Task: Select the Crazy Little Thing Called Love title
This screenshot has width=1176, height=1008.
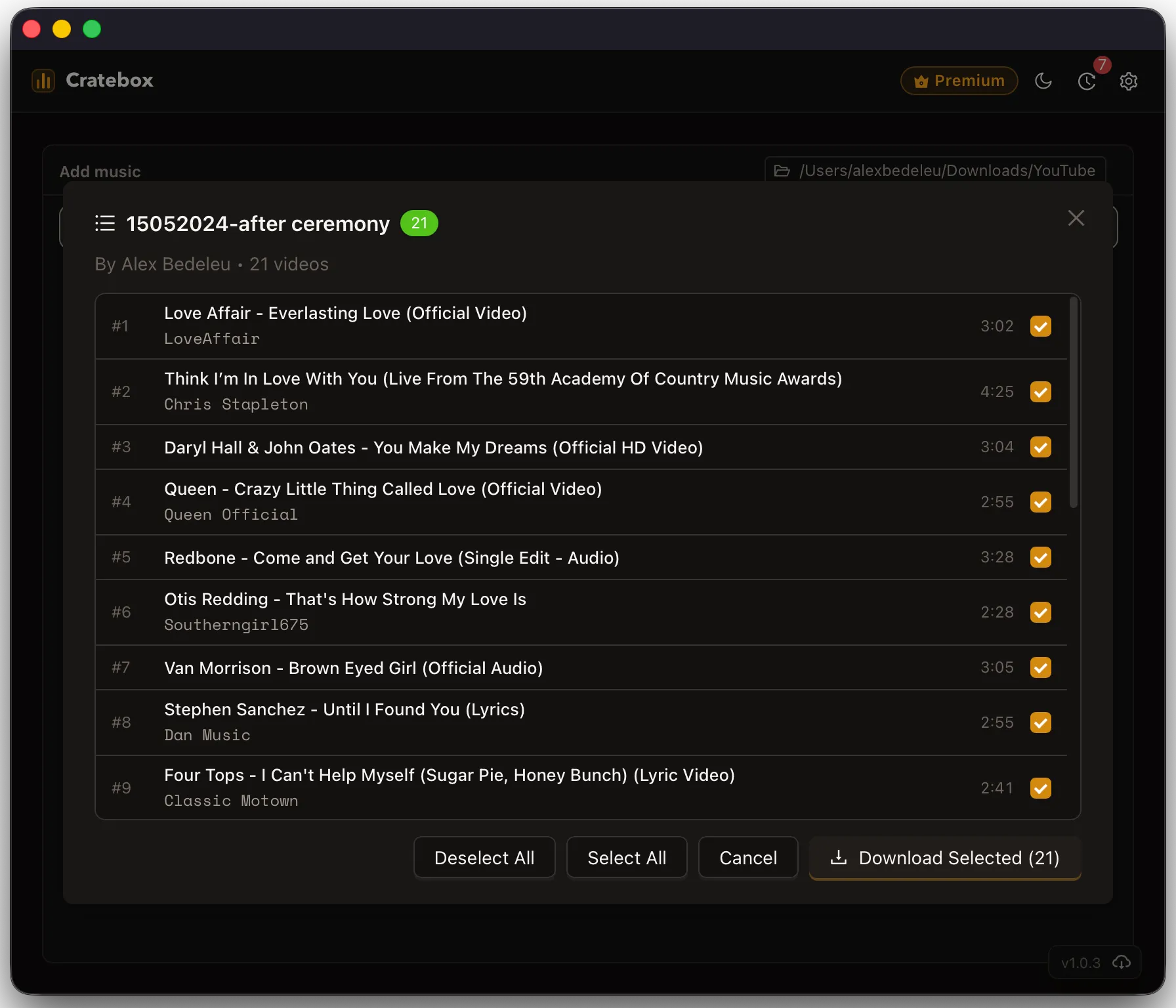Action: [383, 489]
